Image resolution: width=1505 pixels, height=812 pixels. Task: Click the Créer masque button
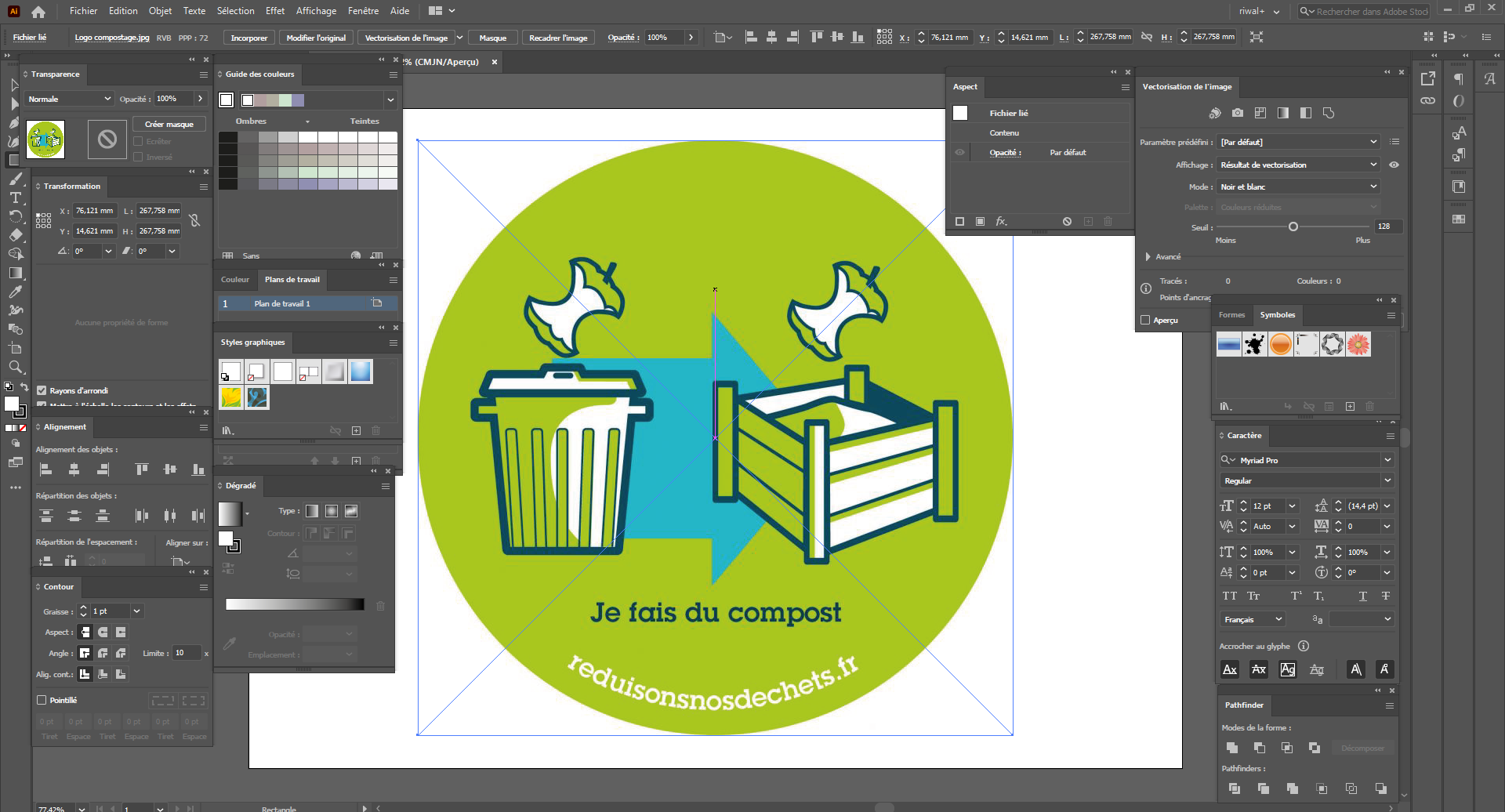[x=169, y=124]
